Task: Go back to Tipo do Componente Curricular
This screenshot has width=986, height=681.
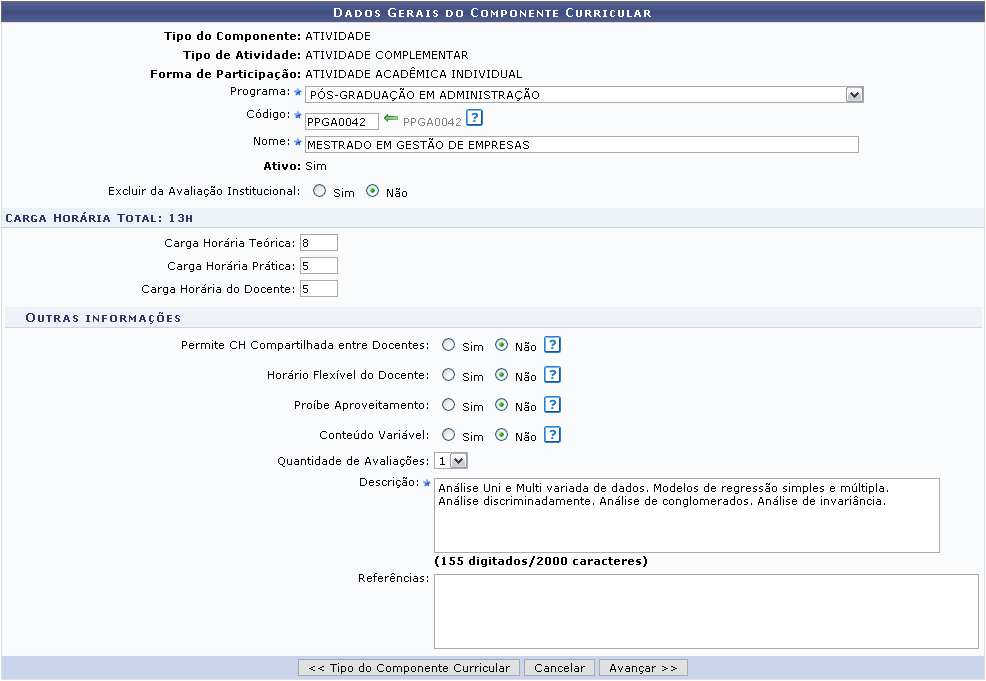Action: 408,668
